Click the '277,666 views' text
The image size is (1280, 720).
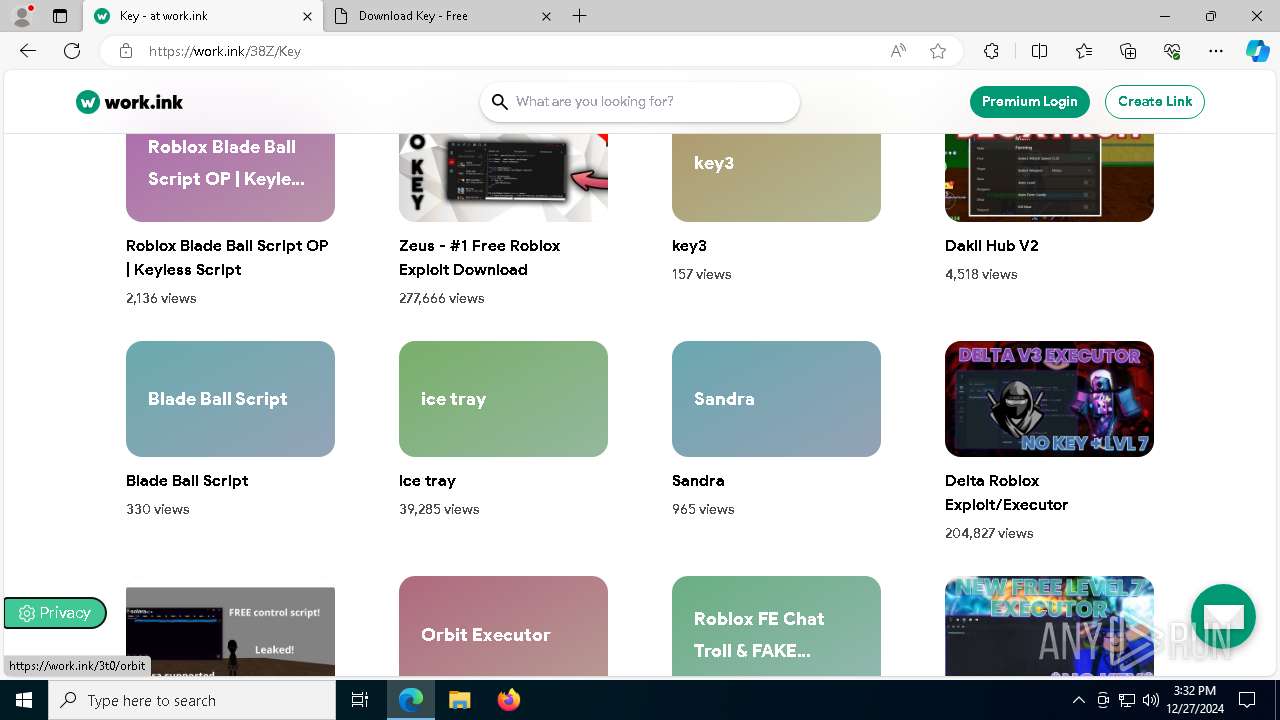(442, 298)
